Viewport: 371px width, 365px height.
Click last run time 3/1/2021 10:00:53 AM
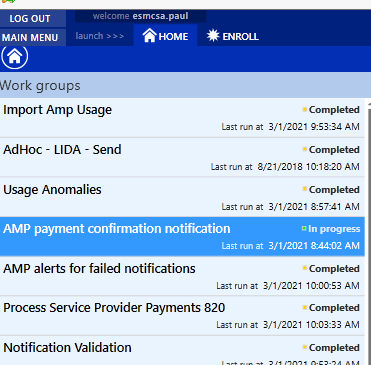coord(311,286)
